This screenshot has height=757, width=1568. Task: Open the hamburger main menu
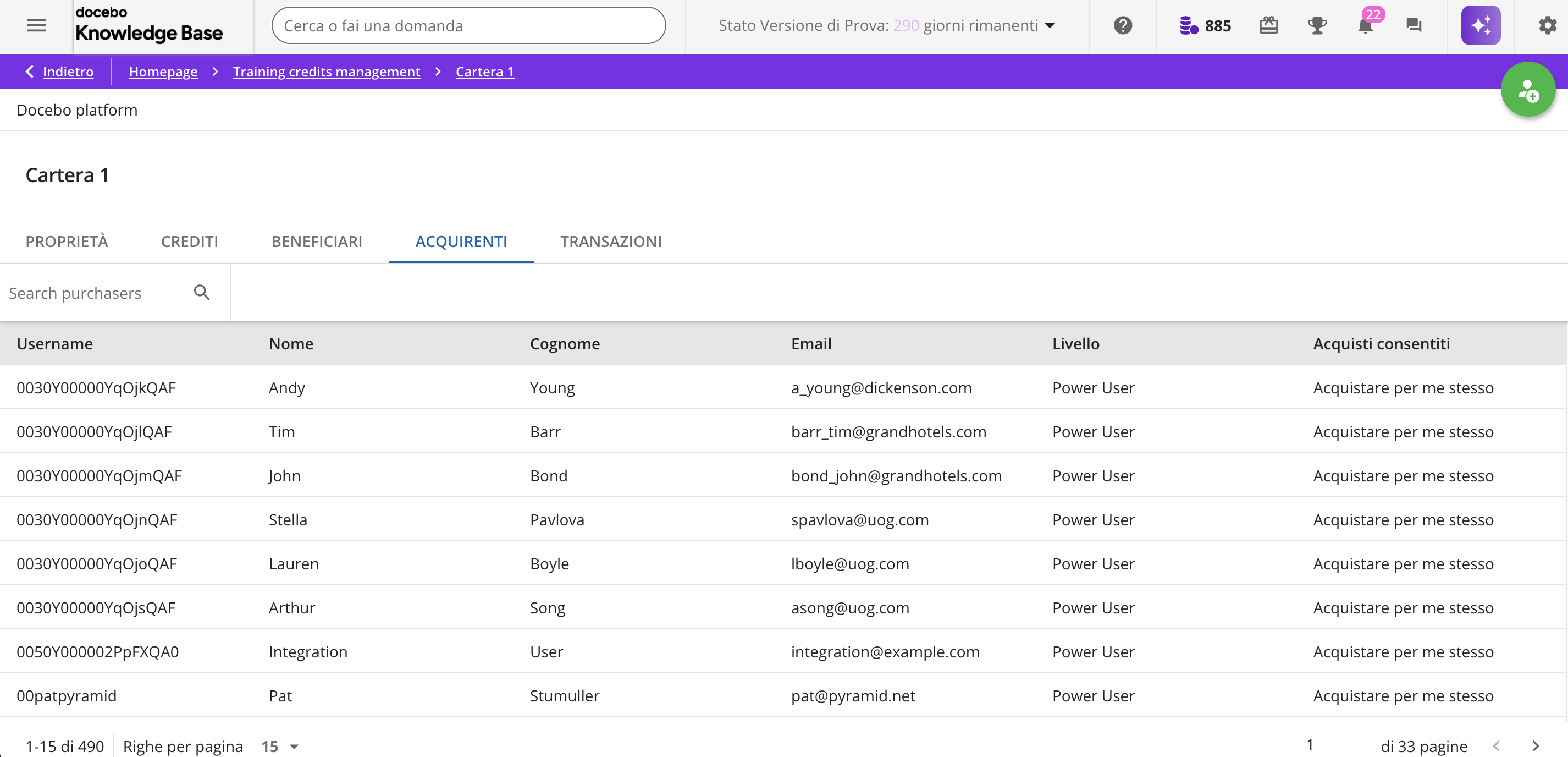(x=36, y=25)
